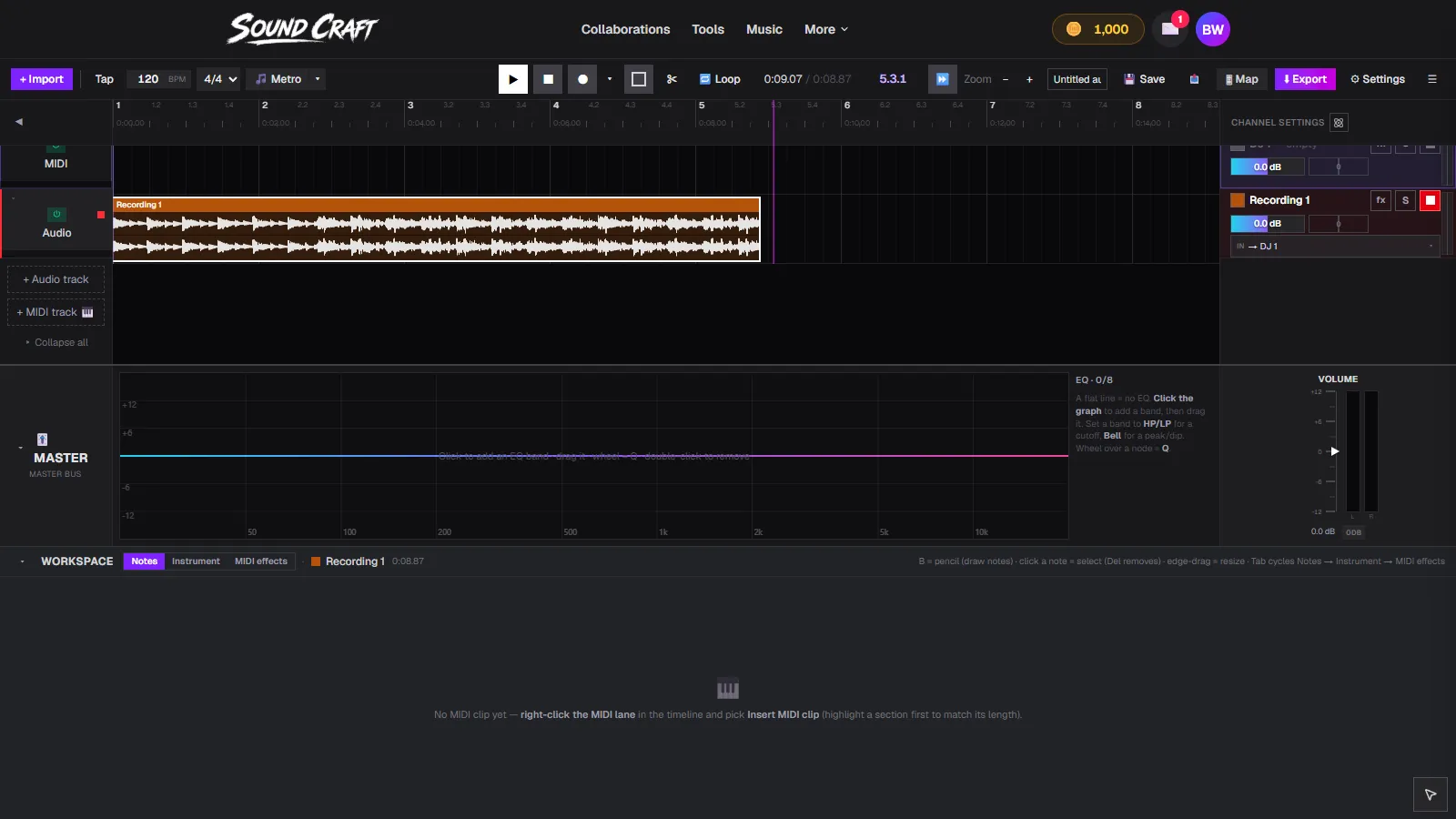Click the master volume fader arrow handle
Image resolution: width=1456 pixels, height=819 pixels.
[x=1335, y=451]
